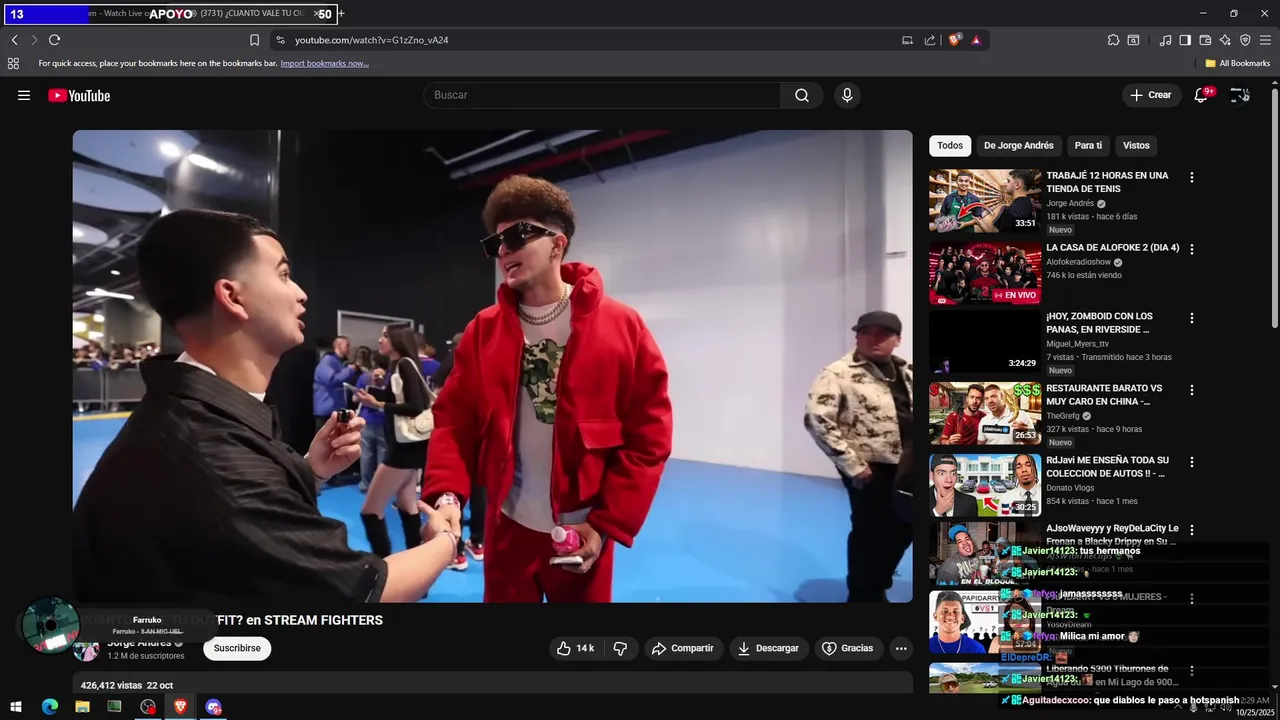1280x720 pixels.
Task: Reload the current page
Action: point(54,40)
